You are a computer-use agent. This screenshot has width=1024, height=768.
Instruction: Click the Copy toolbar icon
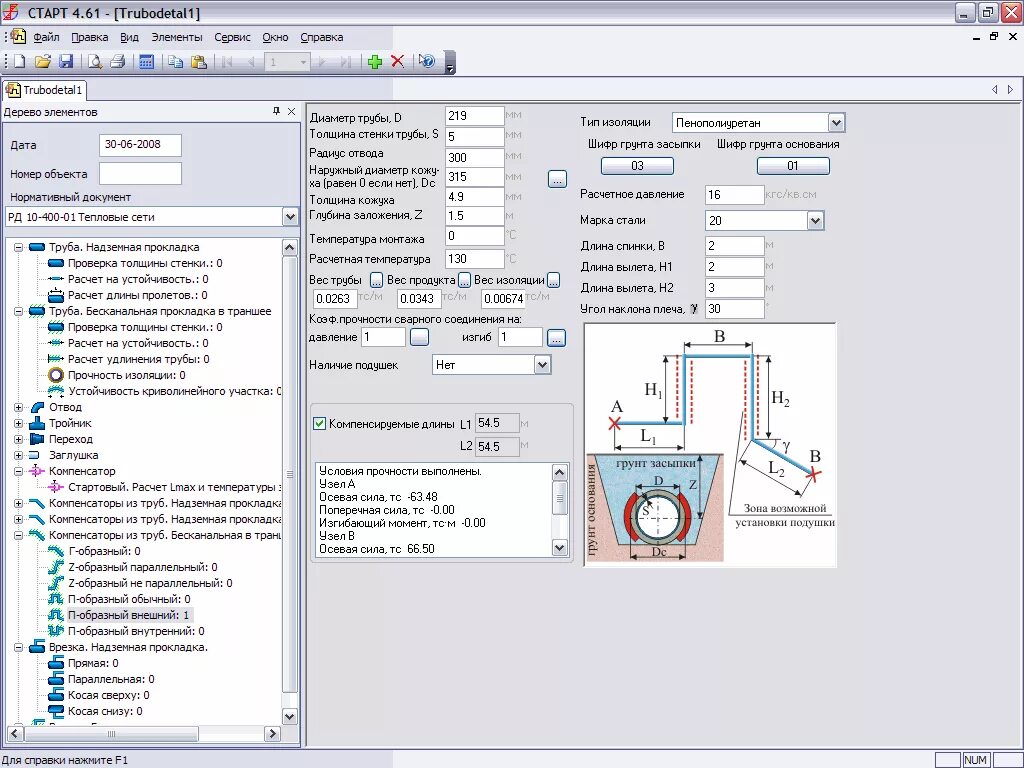coord(175,61)
